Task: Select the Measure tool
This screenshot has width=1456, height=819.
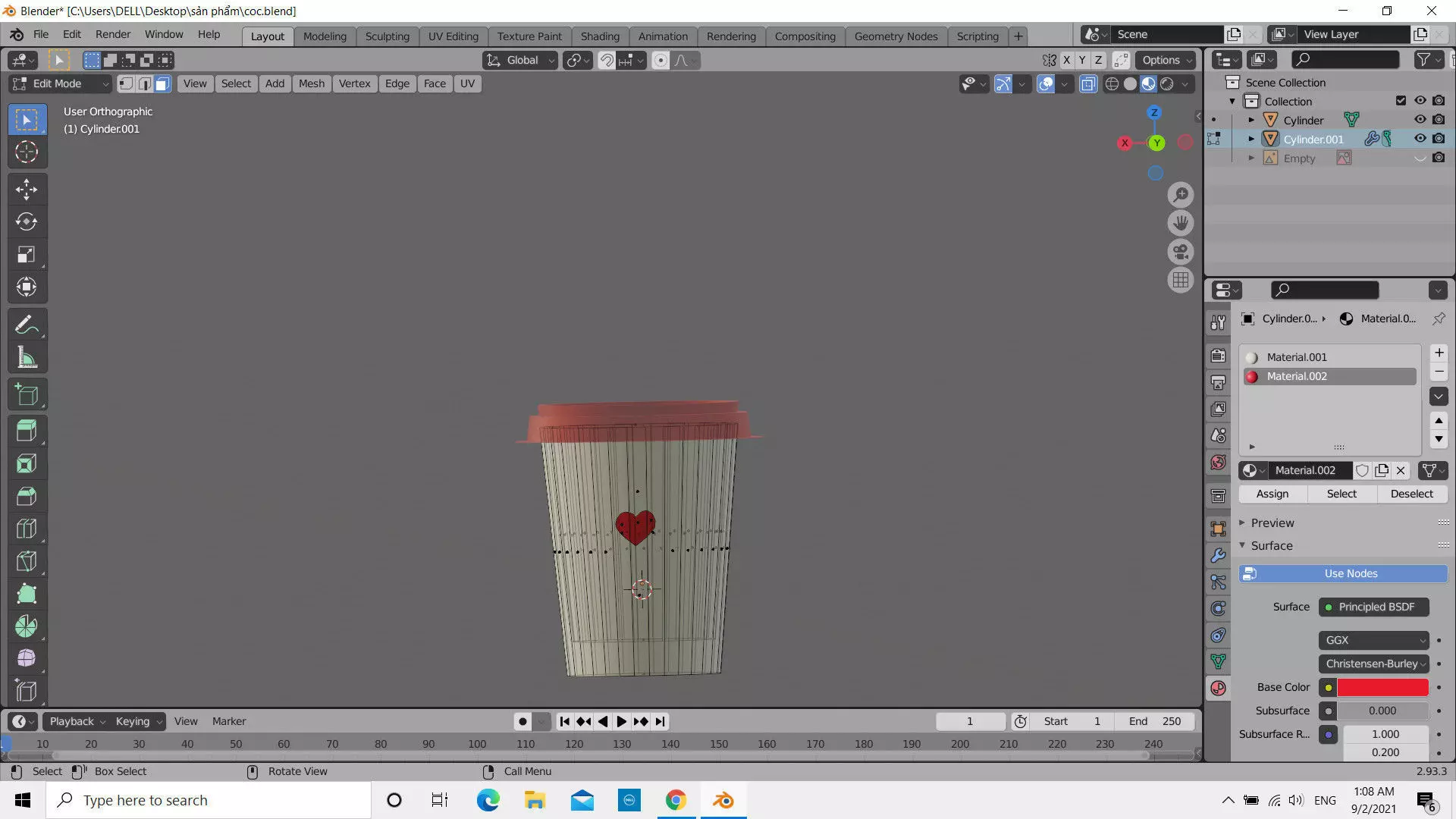Action: pyautogui.click(x=27, y=358)
